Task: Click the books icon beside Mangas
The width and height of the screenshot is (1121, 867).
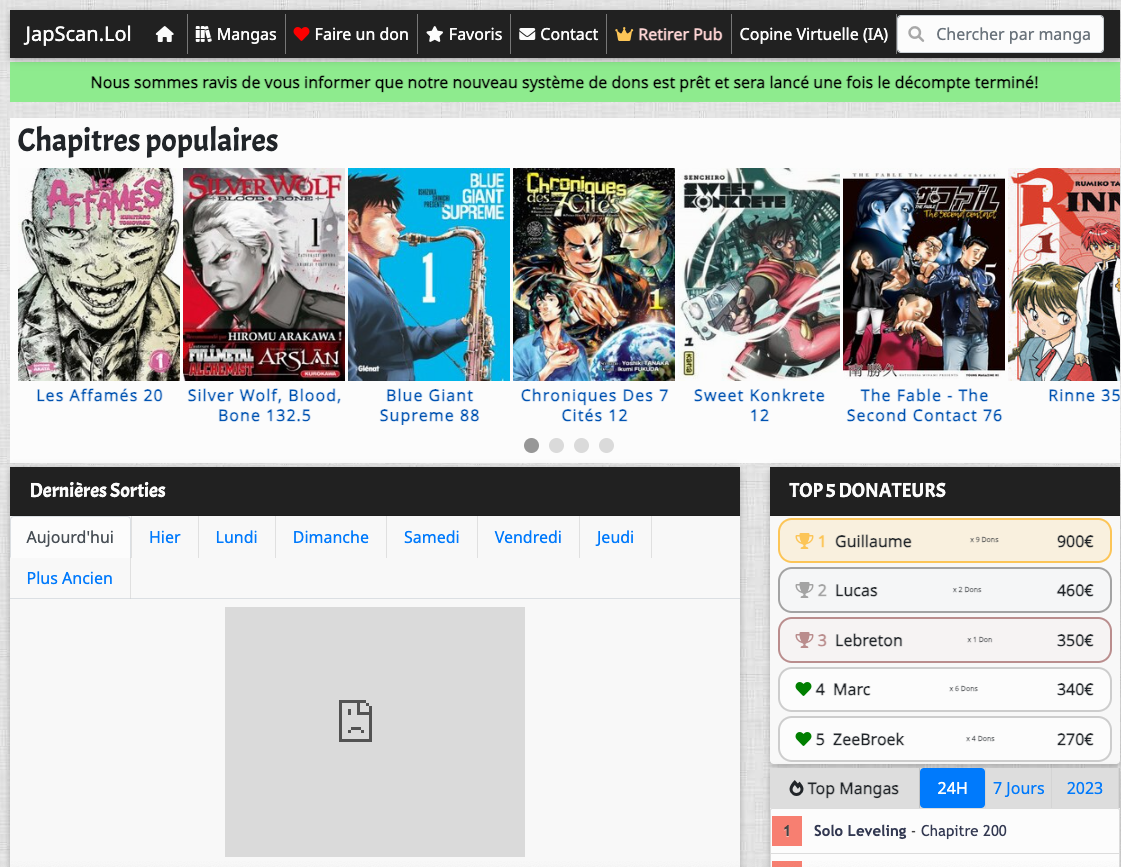Action: click(x=203, y=34)
